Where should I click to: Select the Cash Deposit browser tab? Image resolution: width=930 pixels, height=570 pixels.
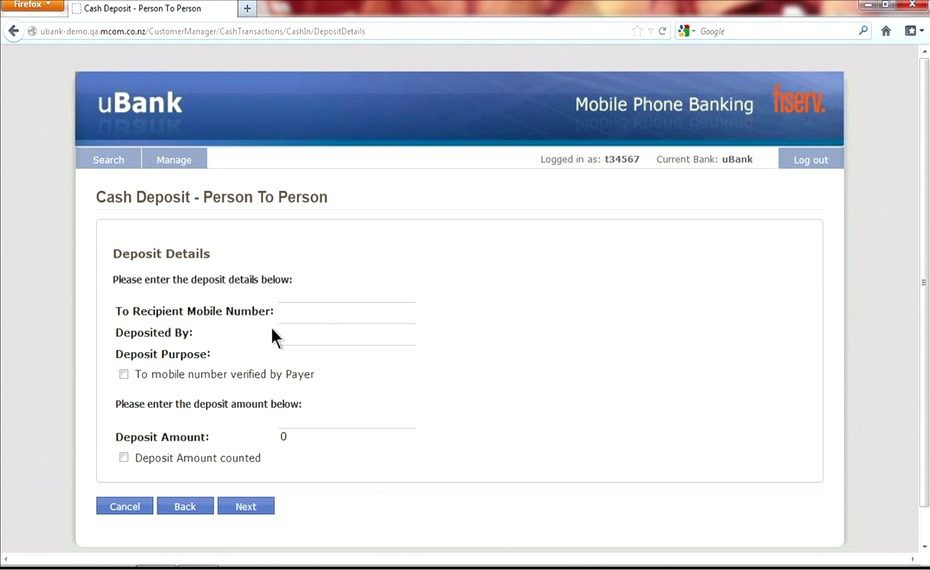tap(151, 8)
